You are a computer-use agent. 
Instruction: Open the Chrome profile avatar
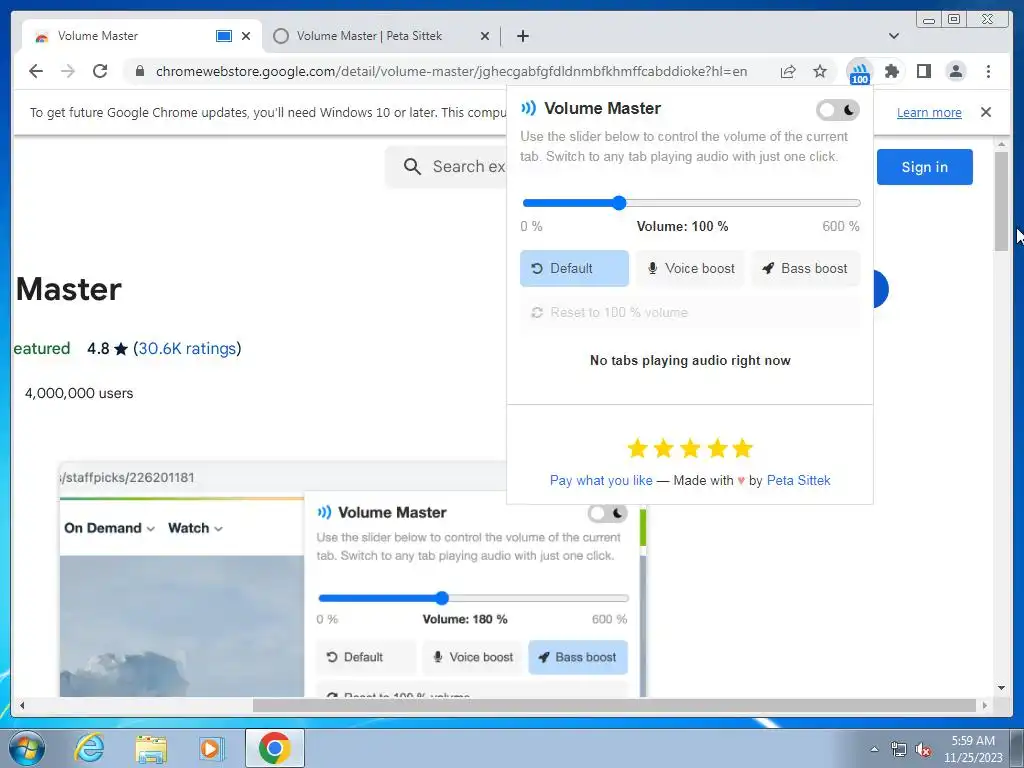pos(955,71)
